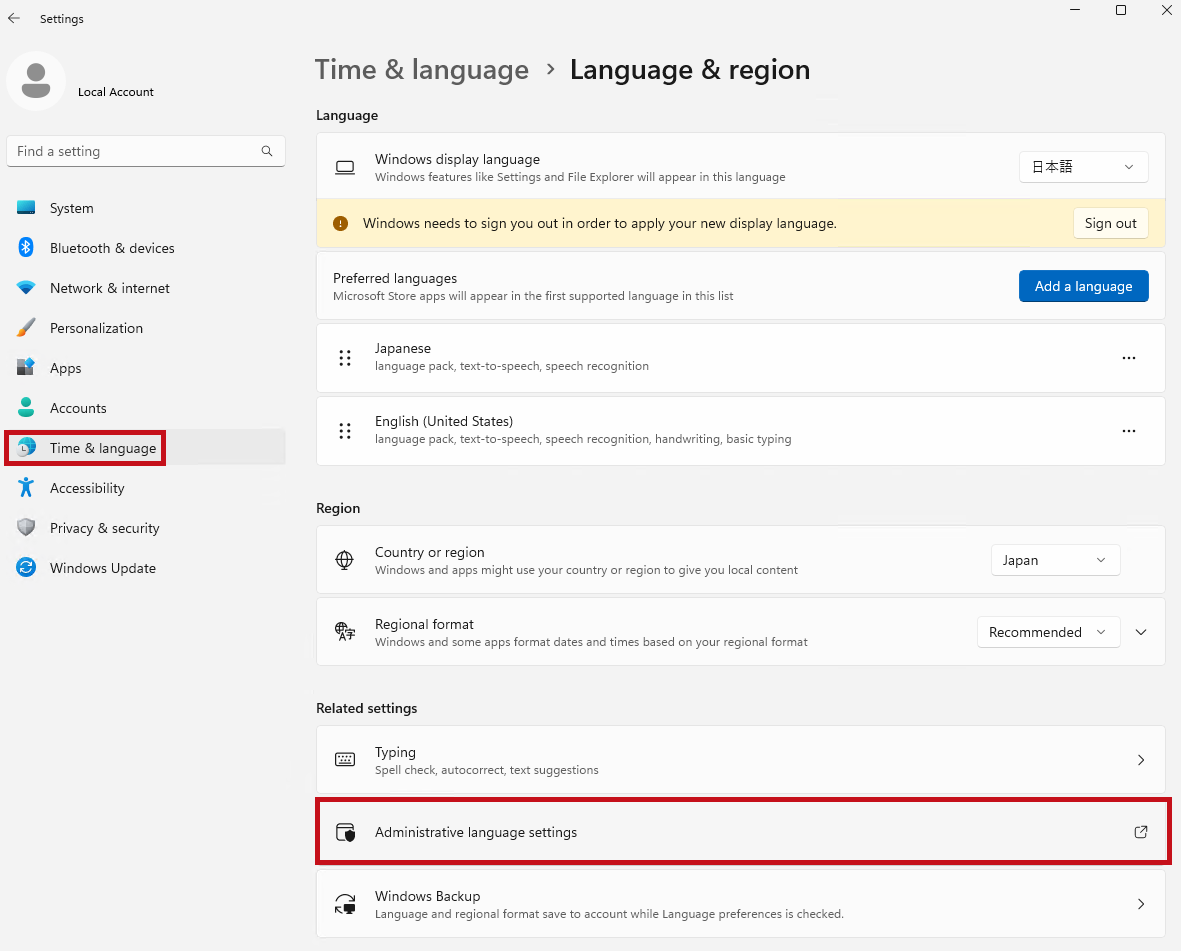The height and width of the screenshot is (951, 1181).
Task: Open Typing settings via its chevron
Action: (1140, 760)
